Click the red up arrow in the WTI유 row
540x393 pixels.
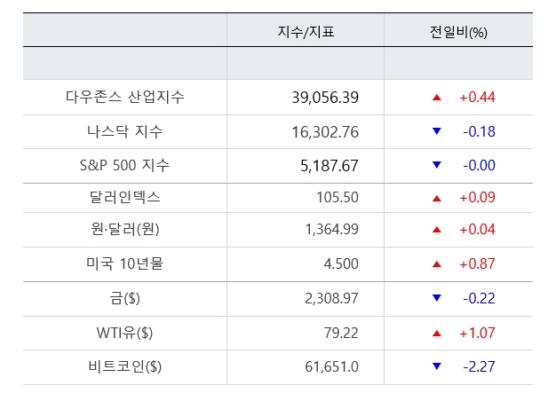[437, 333]
